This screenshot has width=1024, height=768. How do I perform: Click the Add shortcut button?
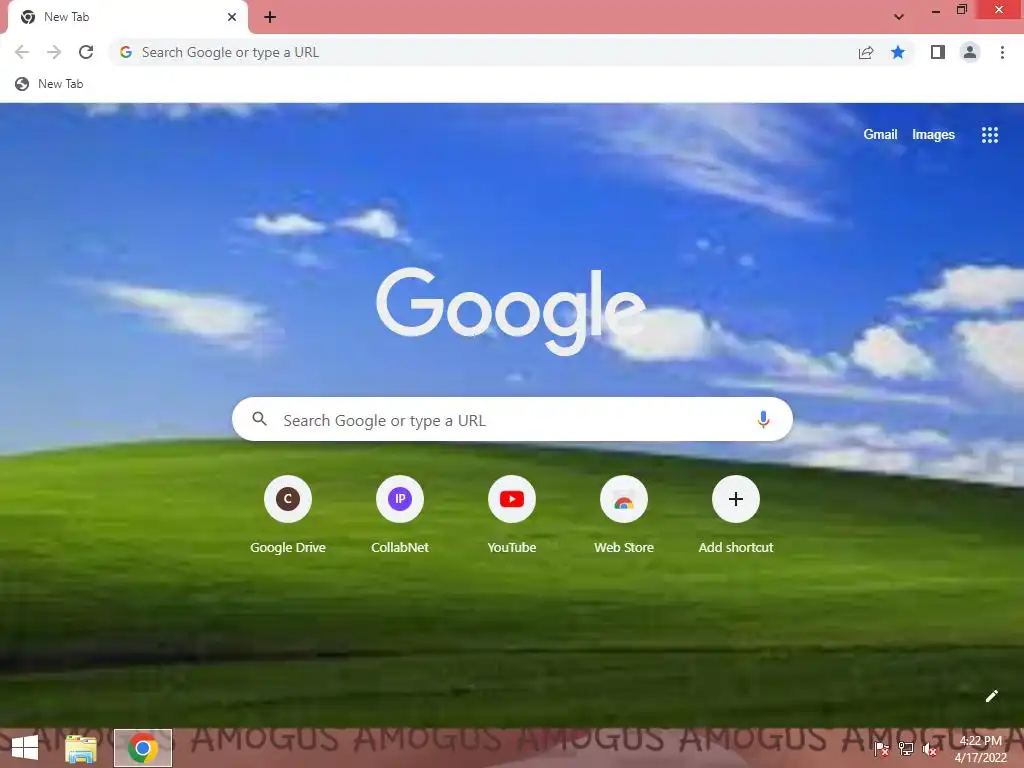pos(736,515)
